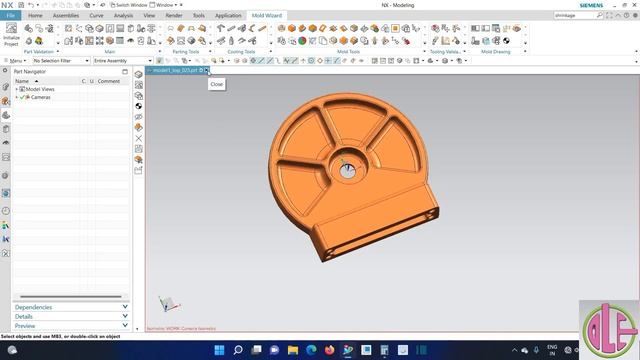Open the Help icon at top right
The width and height of the screenshot is (640, 360).
tap(626, 15)
